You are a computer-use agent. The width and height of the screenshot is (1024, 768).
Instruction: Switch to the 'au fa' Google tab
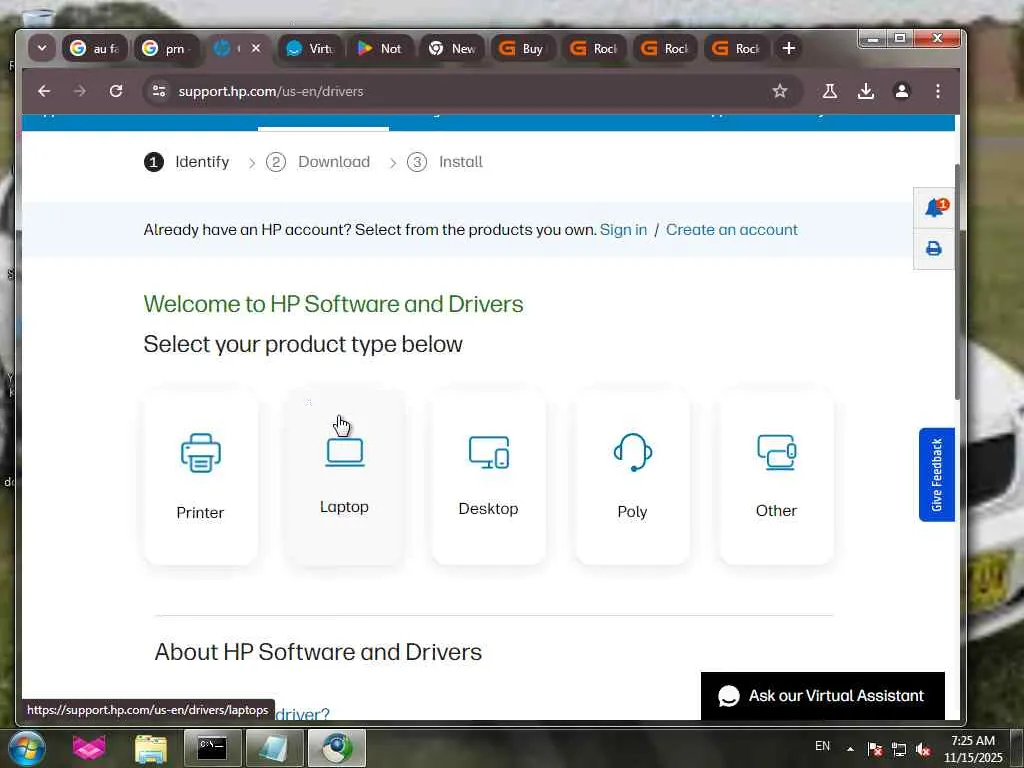[x=95, y=48]
